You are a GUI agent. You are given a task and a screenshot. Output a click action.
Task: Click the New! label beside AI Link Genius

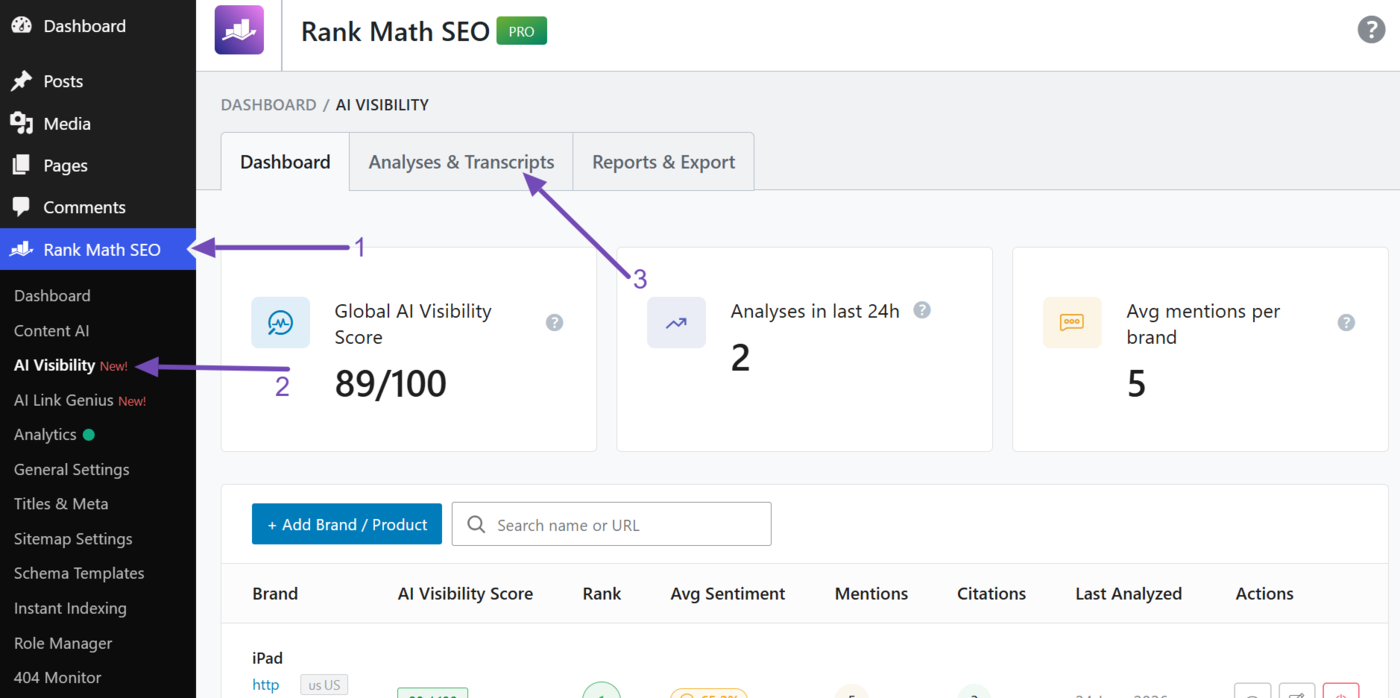point(132,401)
